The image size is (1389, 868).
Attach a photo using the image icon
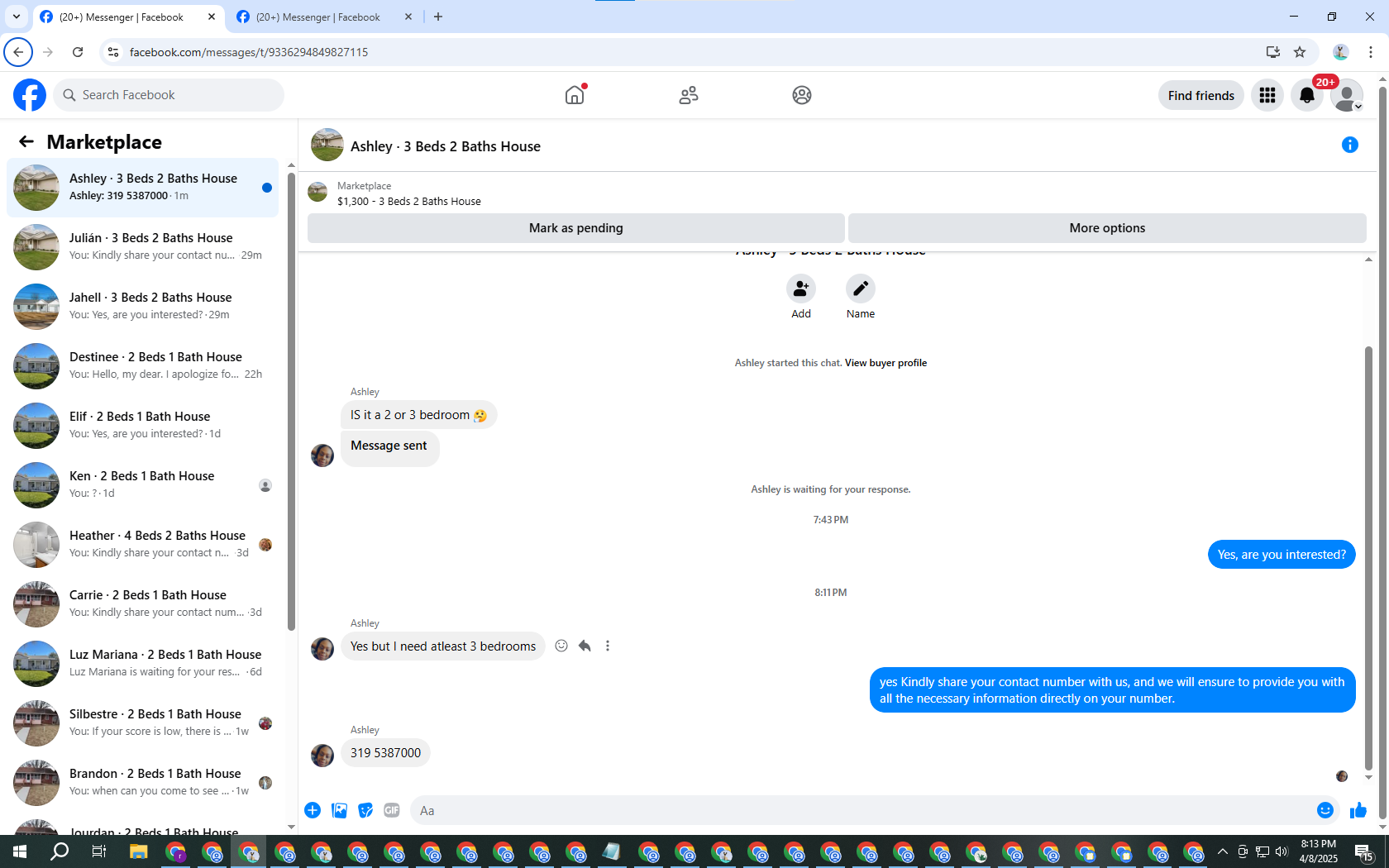339,810
